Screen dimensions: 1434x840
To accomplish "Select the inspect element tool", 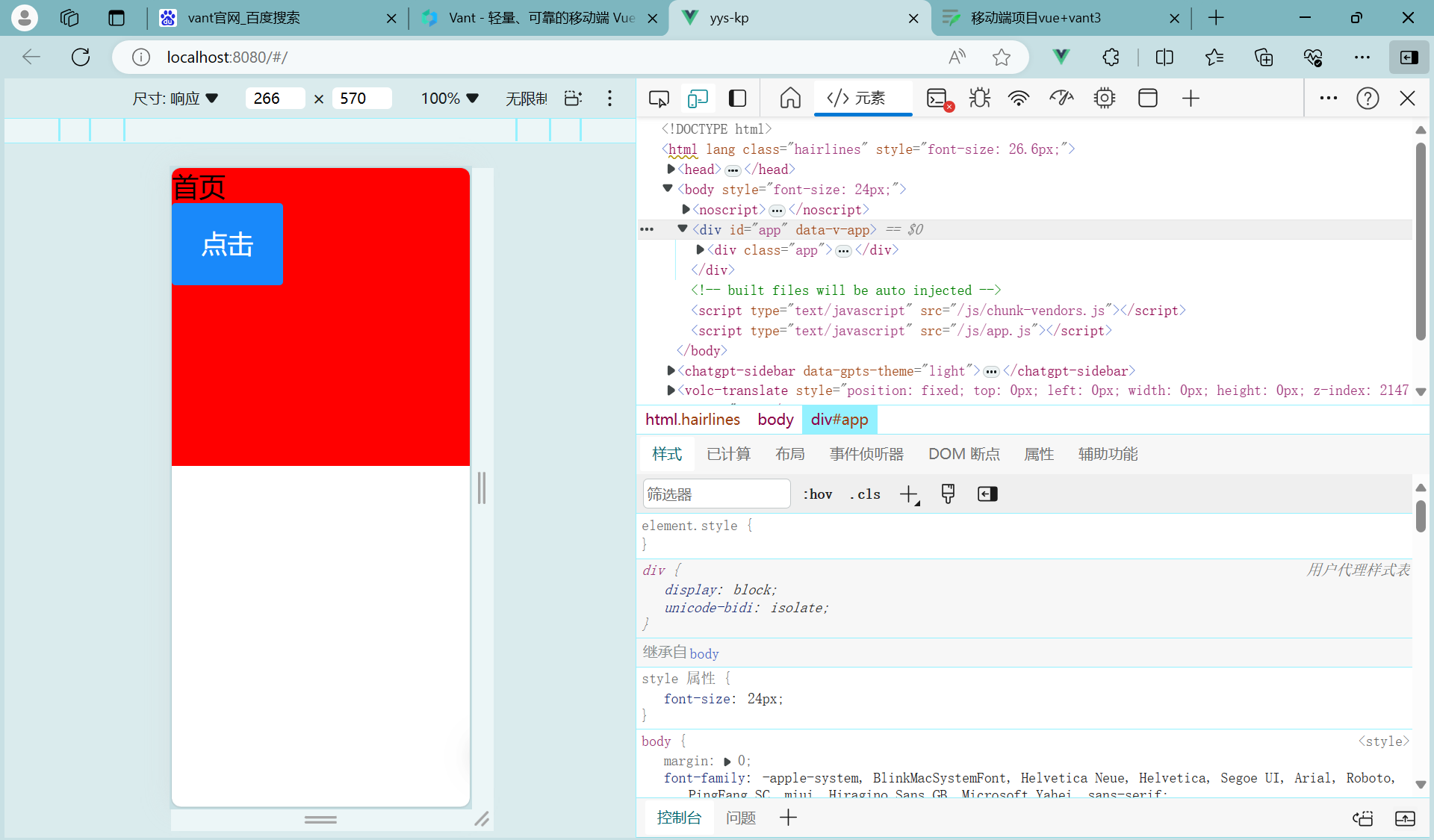I will click(x=658, y=98).
